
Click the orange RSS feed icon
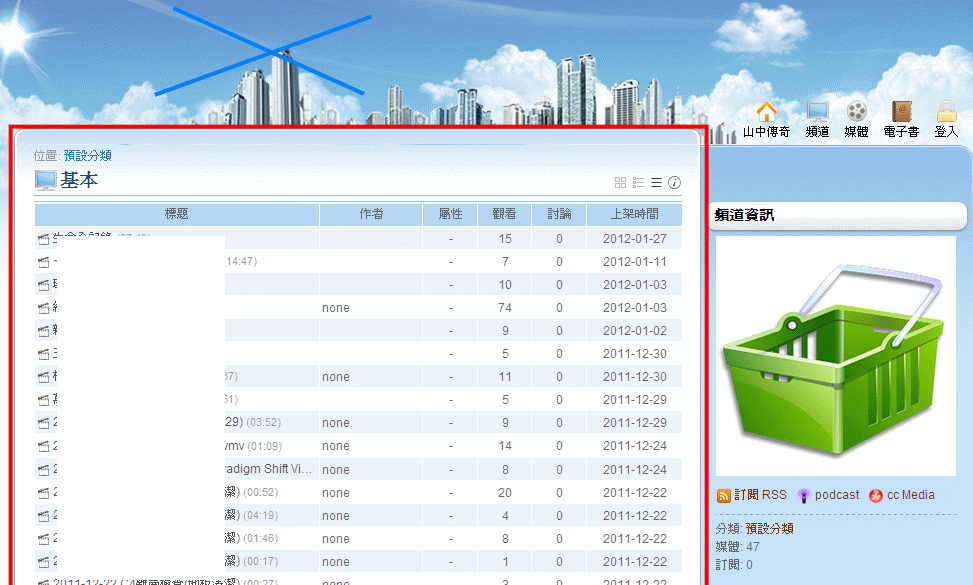[x=724, y=495]
